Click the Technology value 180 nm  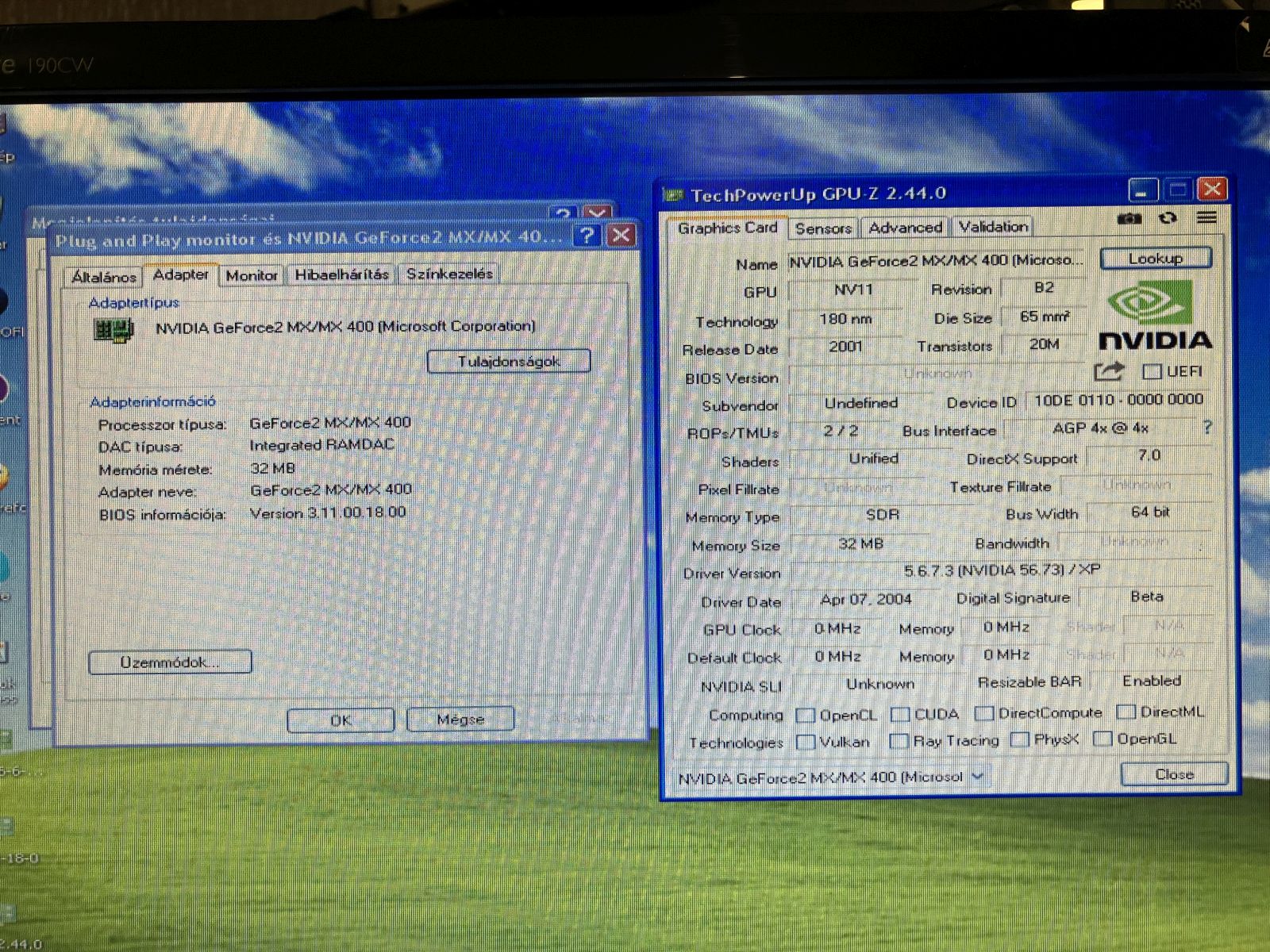(845, 319)
